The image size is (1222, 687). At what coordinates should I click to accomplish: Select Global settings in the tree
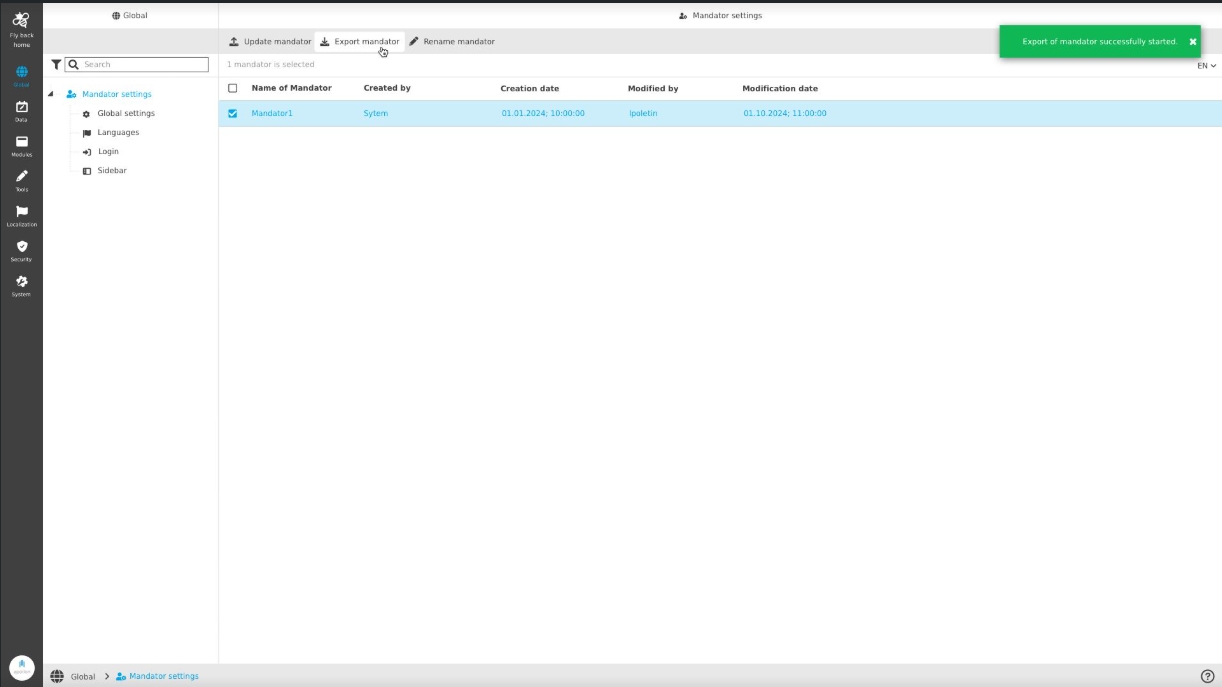pos(126,113)
